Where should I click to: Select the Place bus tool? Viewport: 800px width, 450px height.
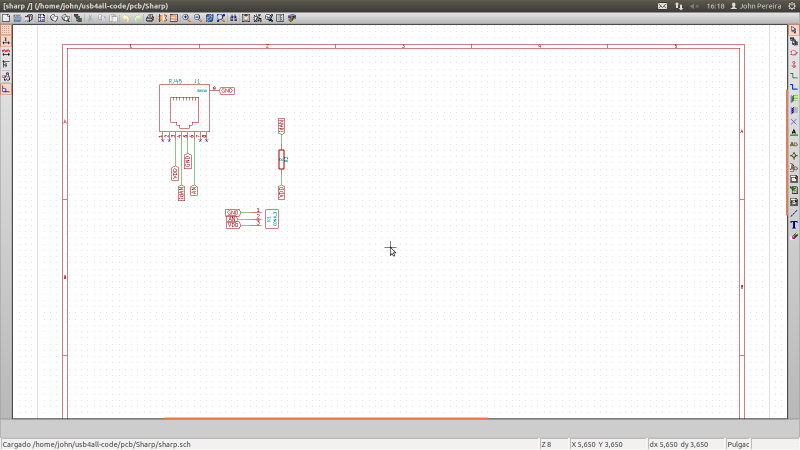tap(794, 87)
